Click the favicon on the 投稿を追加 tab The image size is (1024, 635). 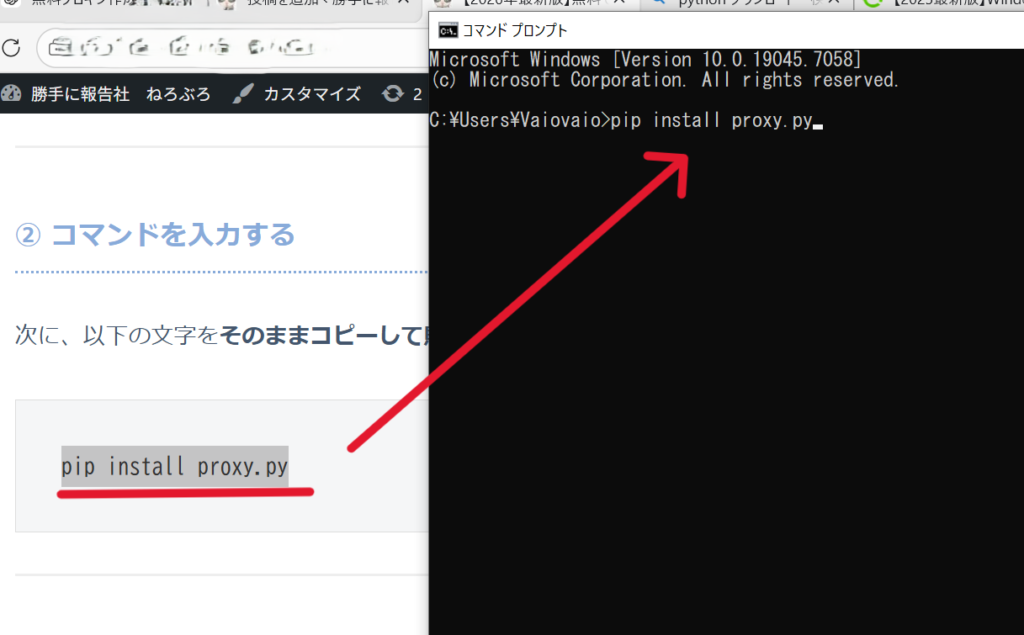228,4
